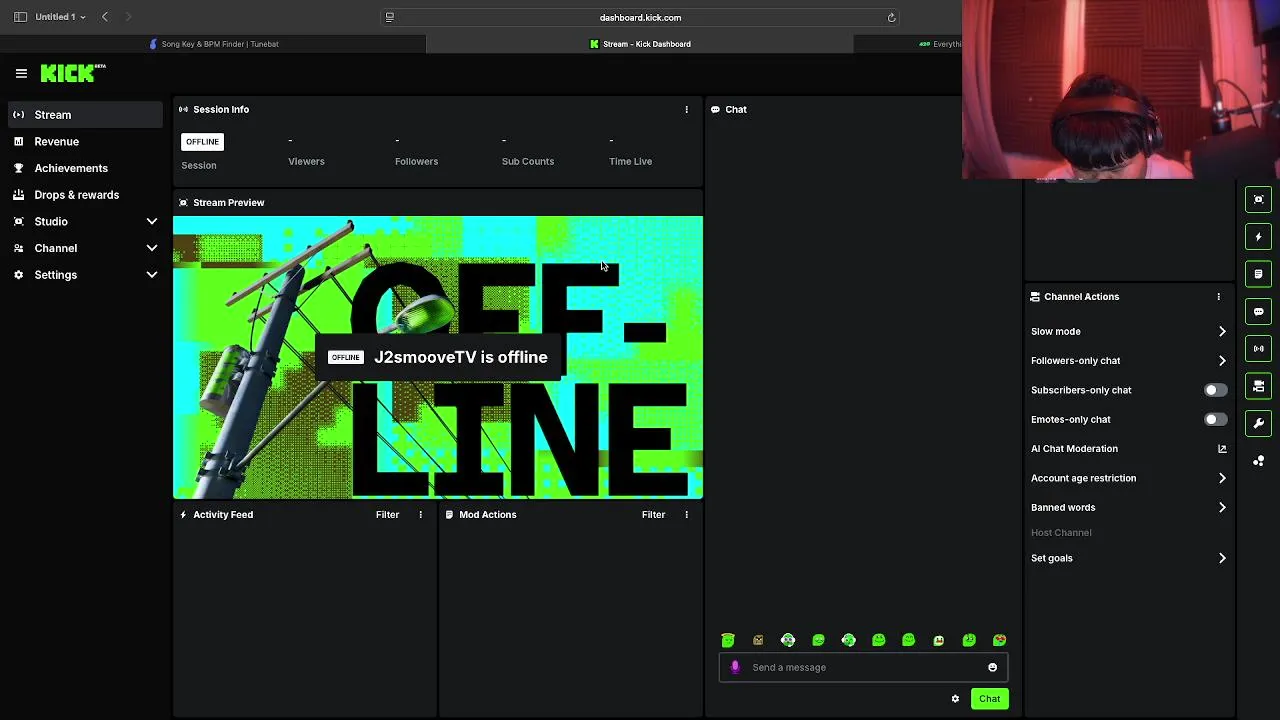Click the Time Live stat label
The width and height of the screenshot is (1280, 720).
(x=630, y=161)
